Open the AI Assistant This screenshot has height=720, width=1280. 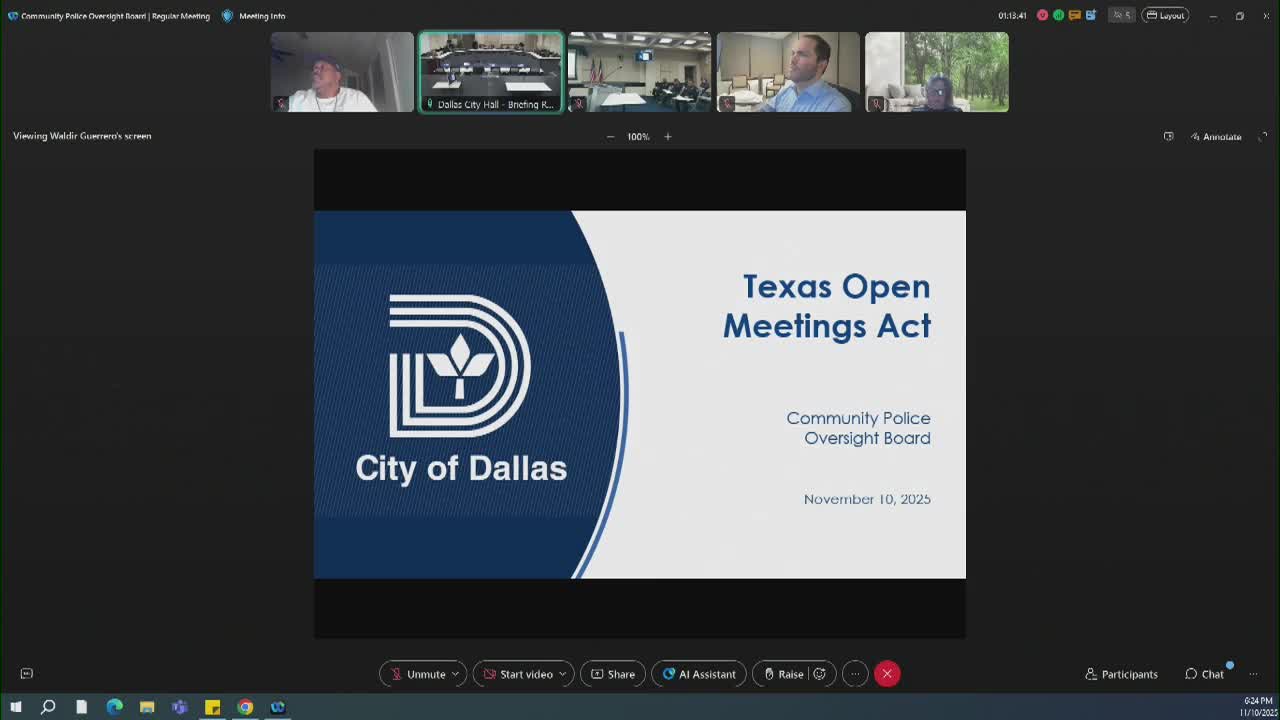pyautogui.click(x=698, y=673)
